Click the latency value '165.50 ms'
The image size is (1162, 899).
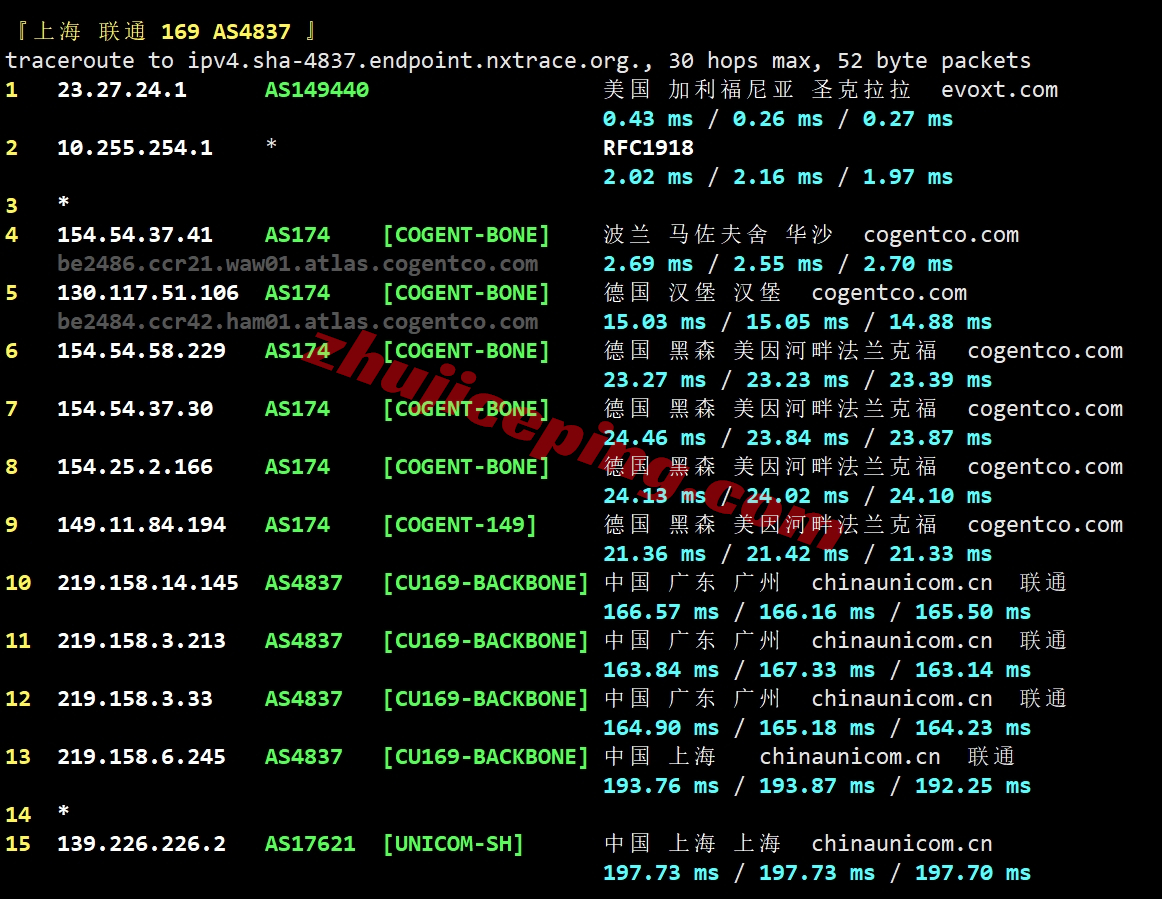point(973,612)
